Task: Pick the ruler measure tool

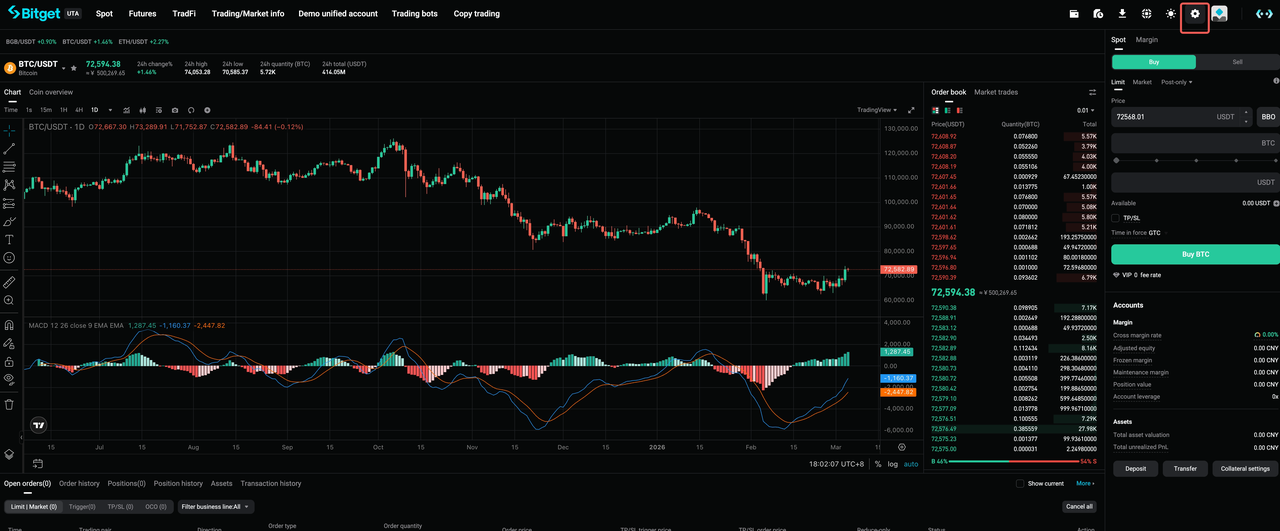Action: point(9,282)
